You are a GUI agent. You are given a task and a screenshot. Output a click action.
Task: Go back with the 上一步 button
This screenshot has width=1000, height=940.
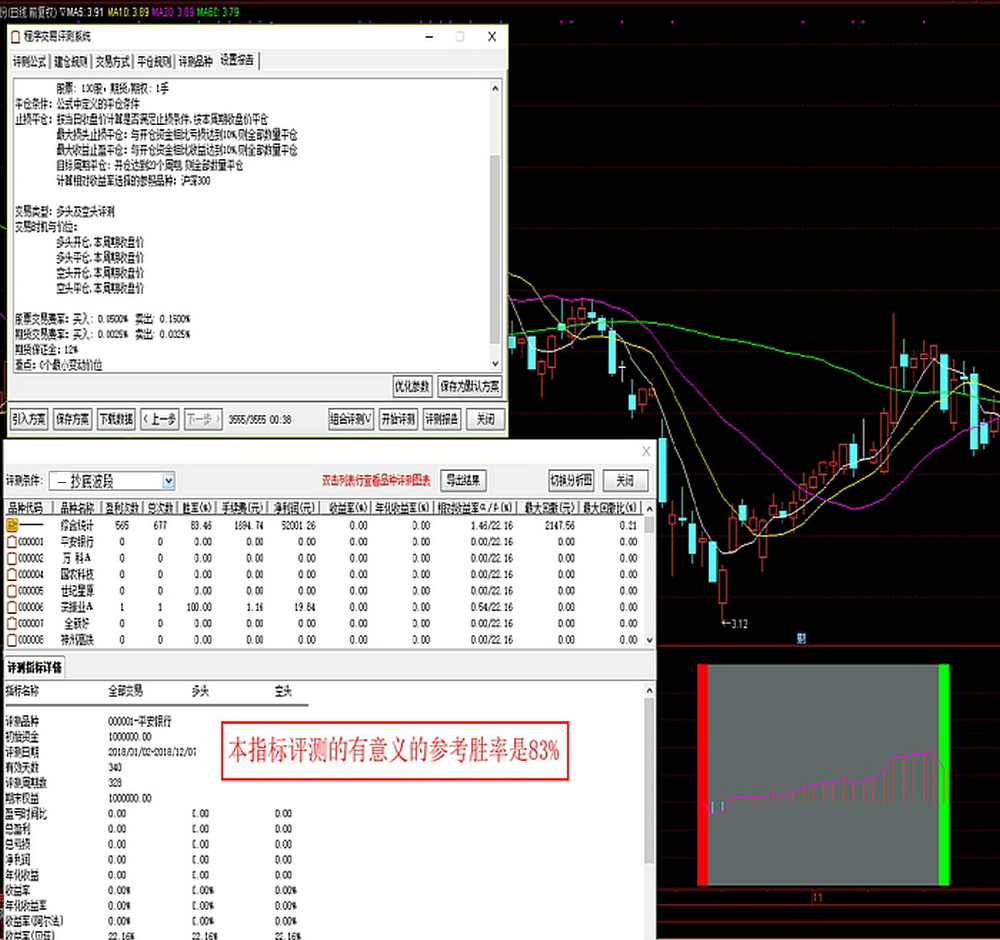pyautogui.click(x=159, y=419)
